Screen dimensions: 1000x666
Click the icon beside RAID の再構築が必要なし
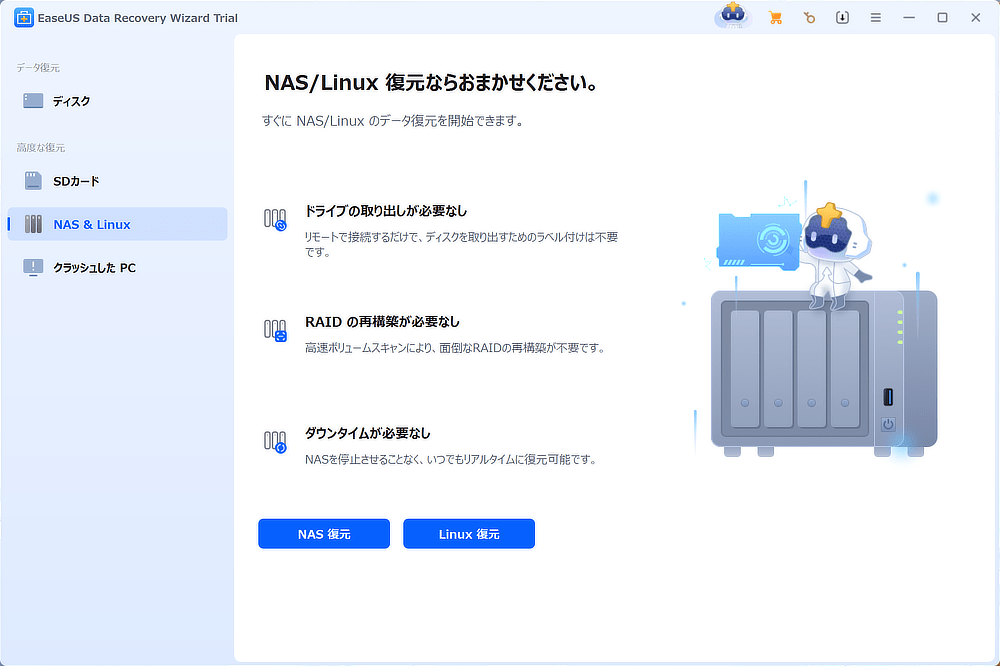275,330
